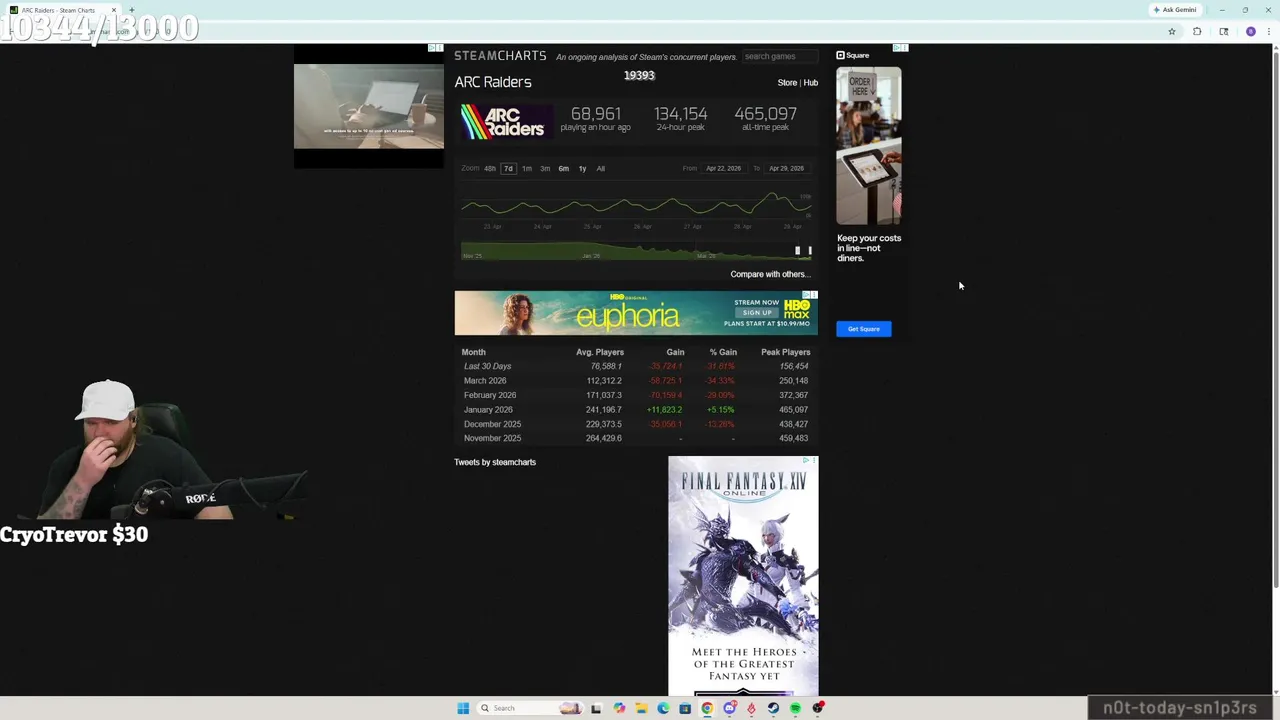The width and height of the screenshot is (1280, 720).
Task: Open Chrome extensions puzzle icon
Action: pos(1197,31)
